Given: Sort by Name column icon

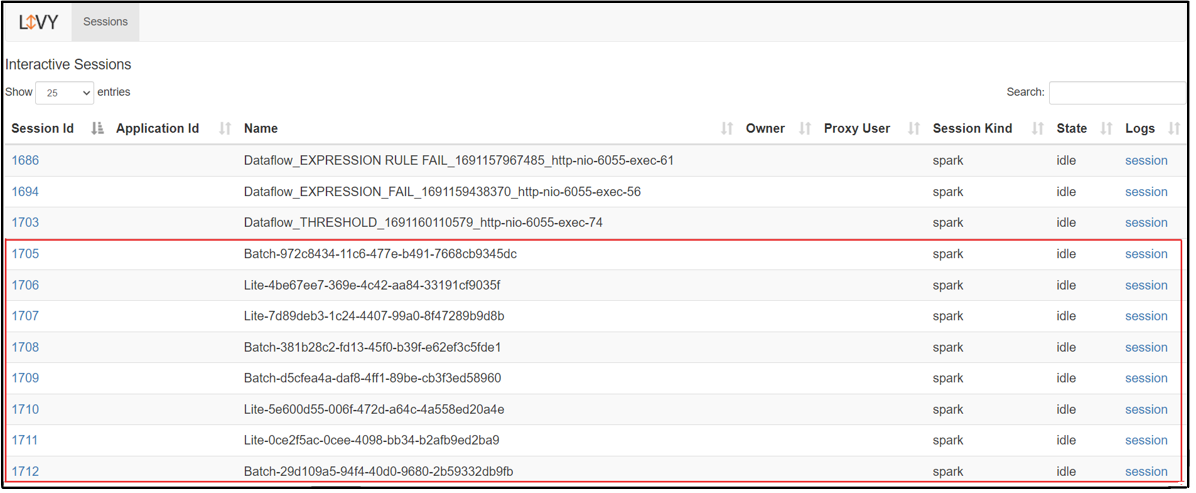Looking at the screenshot, I should pos(727,128).
